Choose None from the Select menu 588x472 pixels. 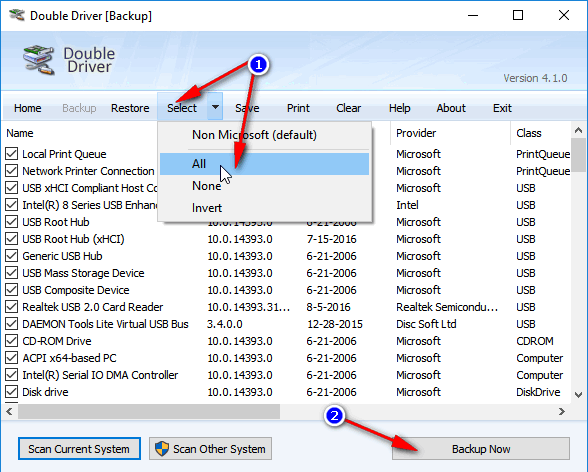[x=264, y=186]
